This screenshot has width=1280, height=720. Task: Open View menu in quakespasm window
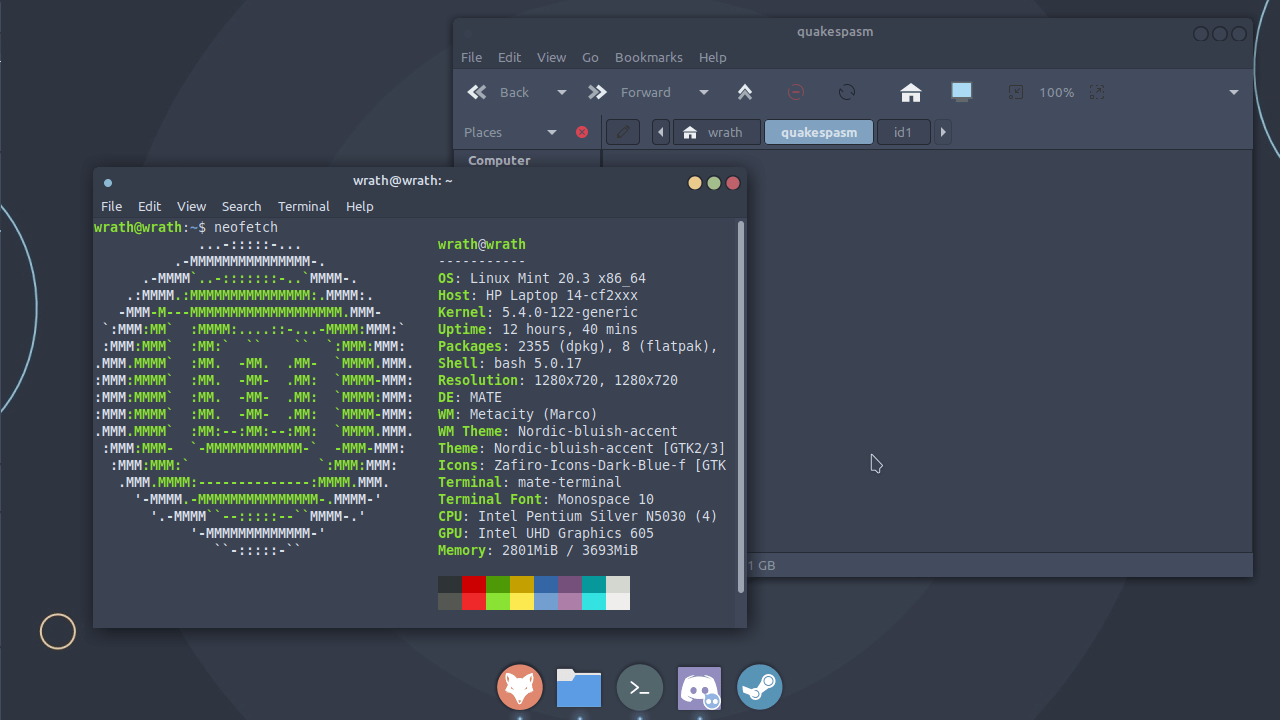[x=551, y=57]
